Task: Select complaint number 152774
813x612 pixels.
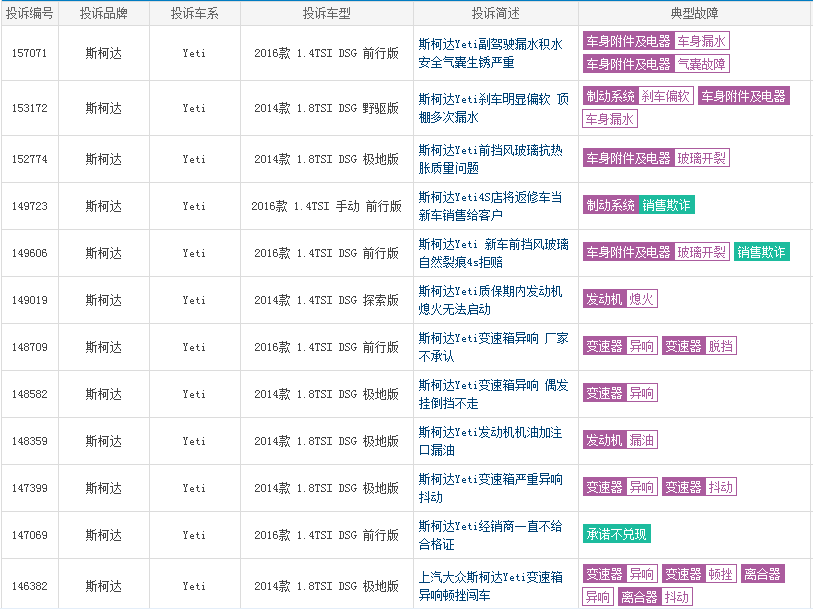Action: 30,159
